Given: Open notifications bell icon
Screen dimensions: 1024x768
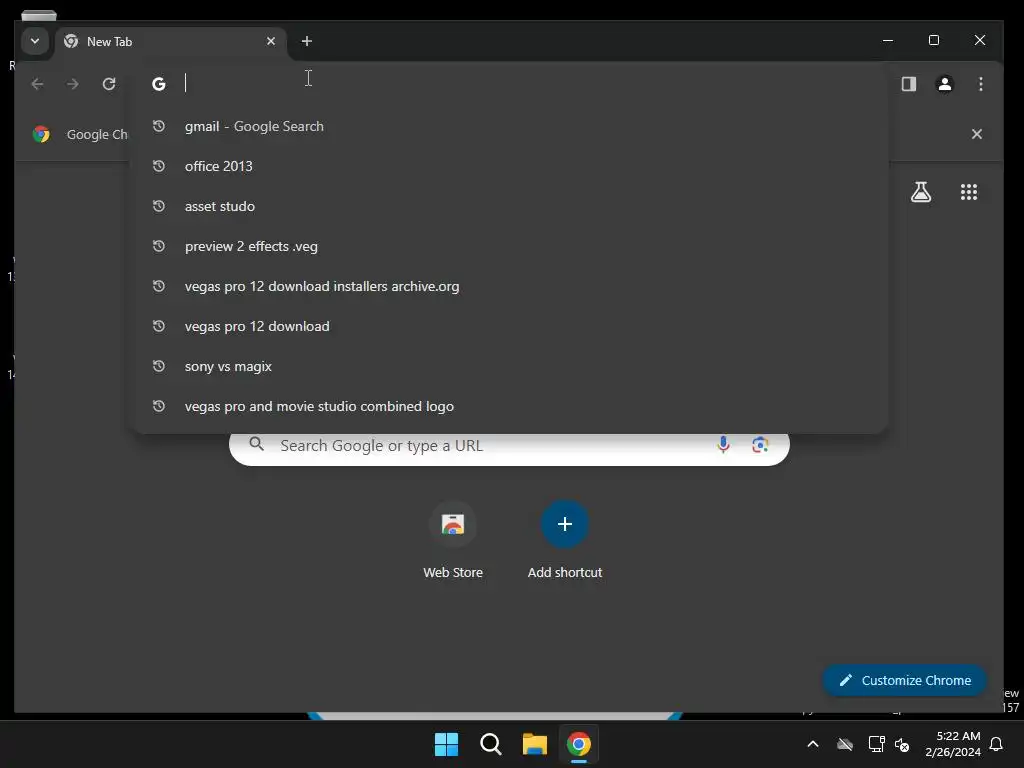Looking at the screenshot, I should (997, 744).
